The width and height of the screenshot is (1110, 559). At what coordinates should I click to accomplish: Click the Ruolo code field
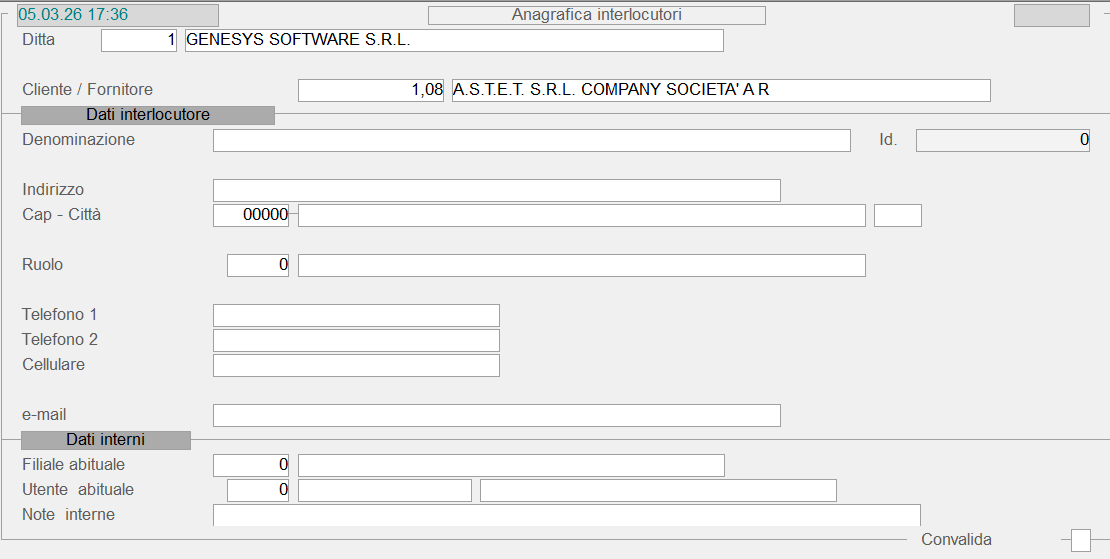click(x=258, y=265)
